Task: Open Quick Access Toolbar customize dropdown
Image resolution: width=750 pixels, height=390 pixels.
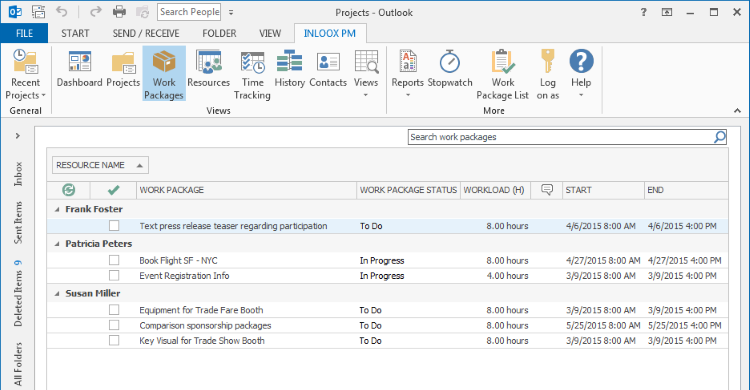Action: pyautogui.click(x=231, y=12)
